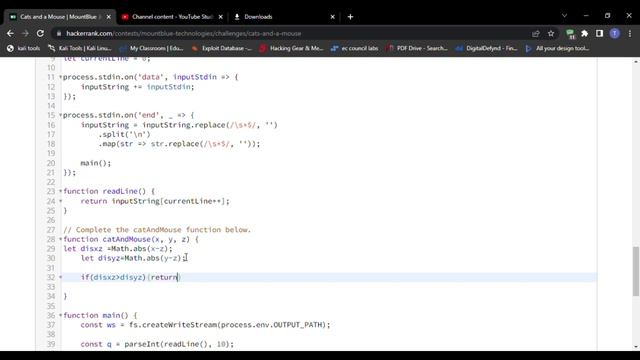Viewport: 640px width, 360px height.
Task: Click the page vertical scrollbar thumb
Action: coord(636,271)
